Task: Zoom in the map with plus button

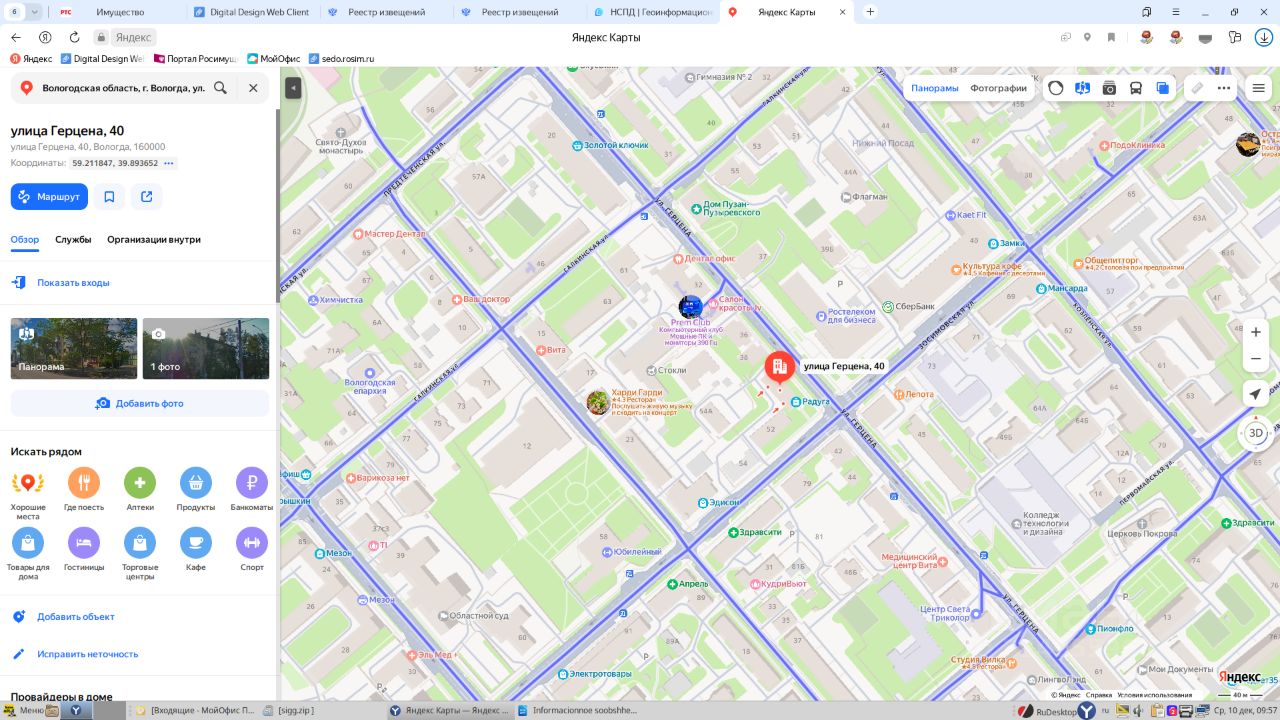Action: [1256, 332]
